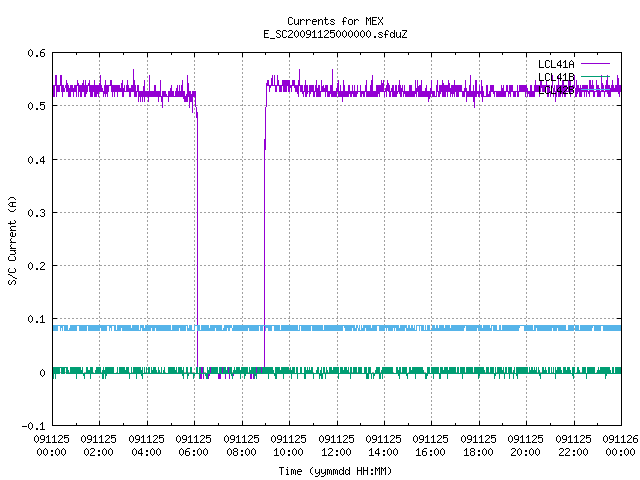Viewport: 640px width, 480px height.
Task: Select the LCL41B legend label
Action: [x=556, y=77]
